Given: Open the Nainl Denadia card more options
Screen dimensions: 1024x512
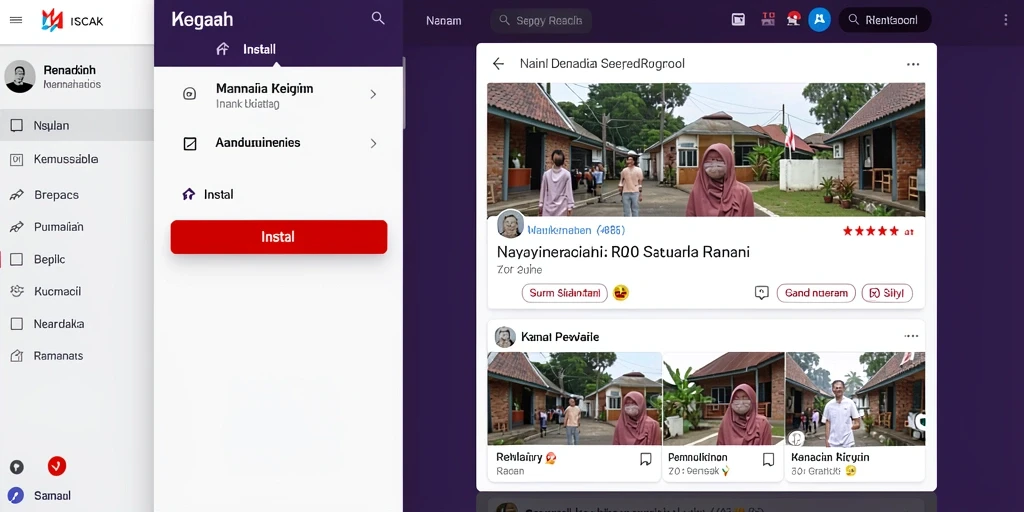Looking at the screenshot, I should pyautogui.click(x=913, y=64).
